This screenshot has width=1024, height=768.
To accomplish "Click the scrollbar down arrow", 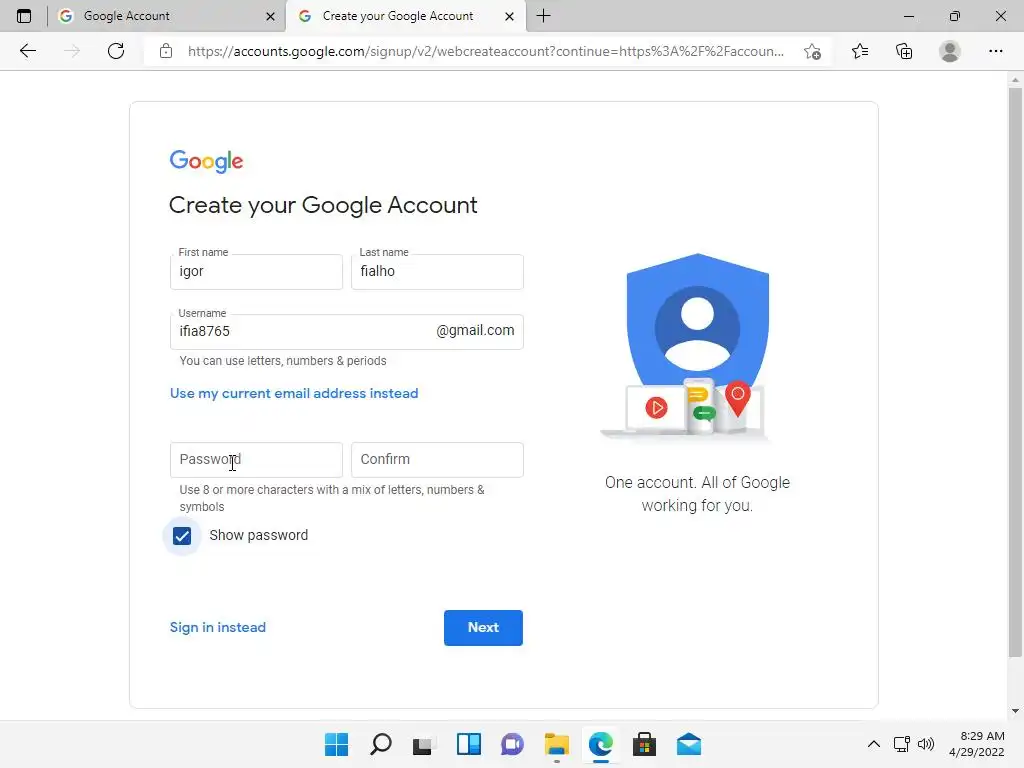I will pos(1015,711).
